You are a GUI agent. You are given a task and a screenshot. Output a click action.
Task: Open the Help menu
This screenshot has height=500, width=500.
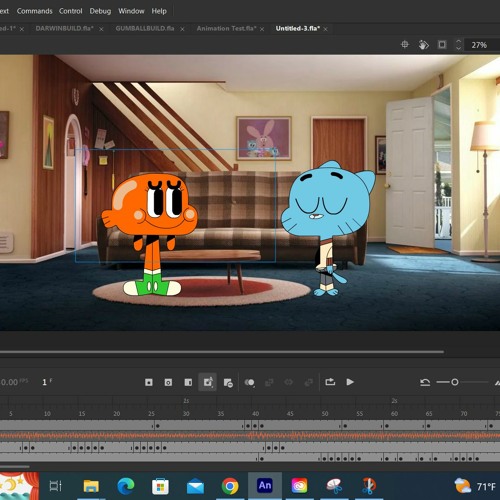point(159,11)
